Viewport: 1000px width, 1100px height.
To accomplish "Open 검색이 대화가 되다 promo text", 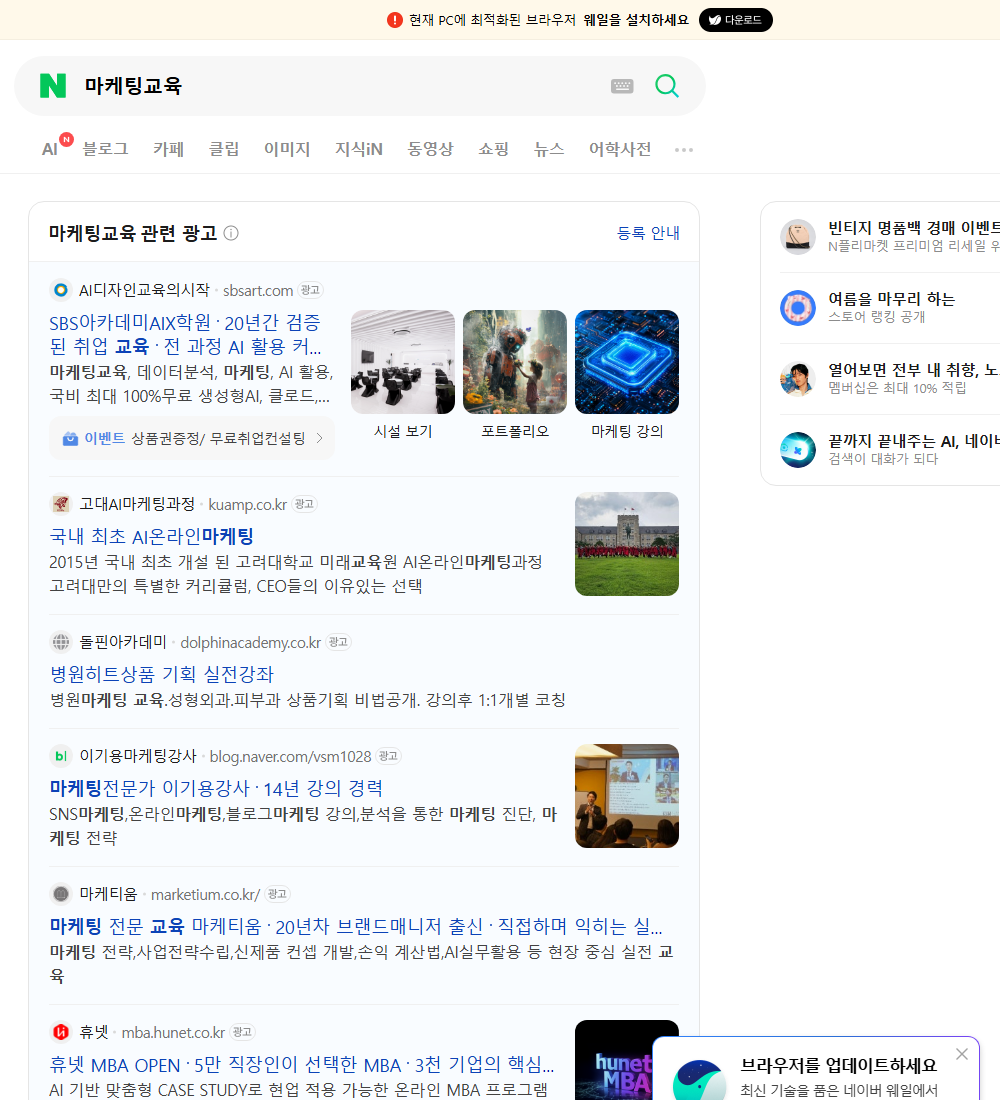I will pos(883,458).
